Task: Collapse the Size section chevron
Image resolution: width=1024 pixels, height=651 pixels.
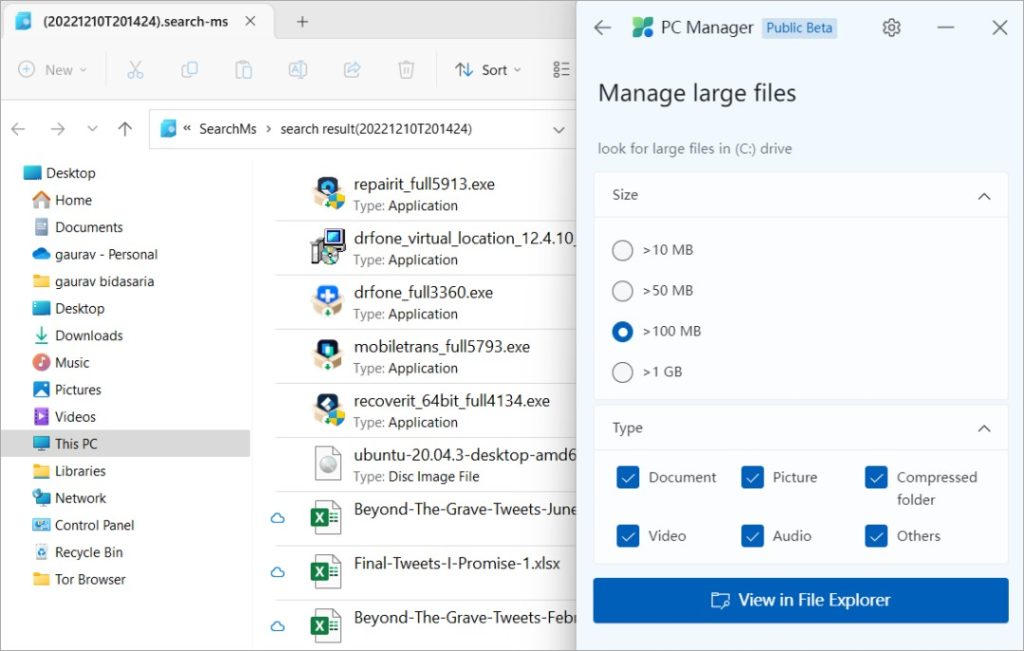Action: coord(984,196)
